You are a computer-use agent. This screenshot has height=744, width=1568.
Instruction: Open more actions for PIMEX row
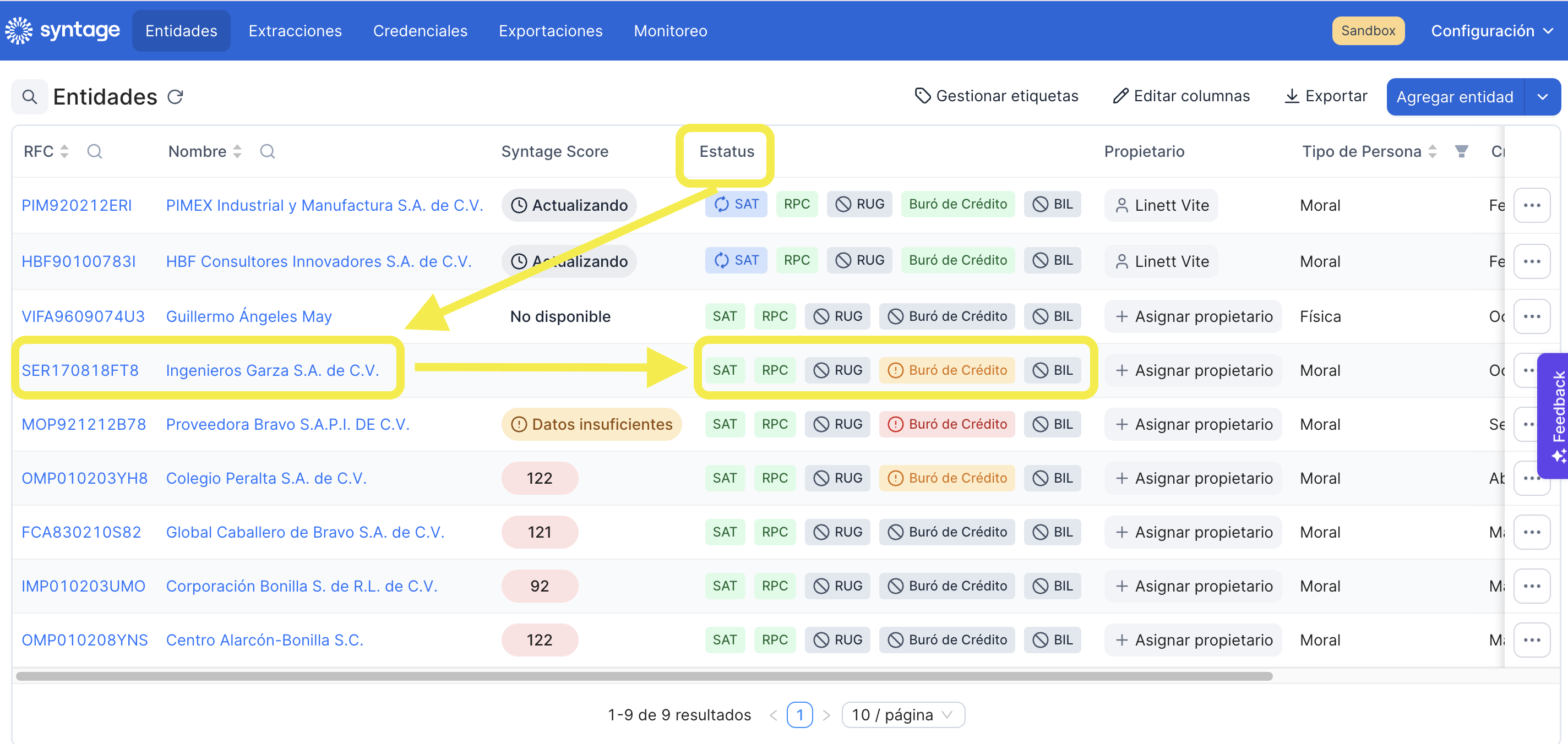(1532, 205)
